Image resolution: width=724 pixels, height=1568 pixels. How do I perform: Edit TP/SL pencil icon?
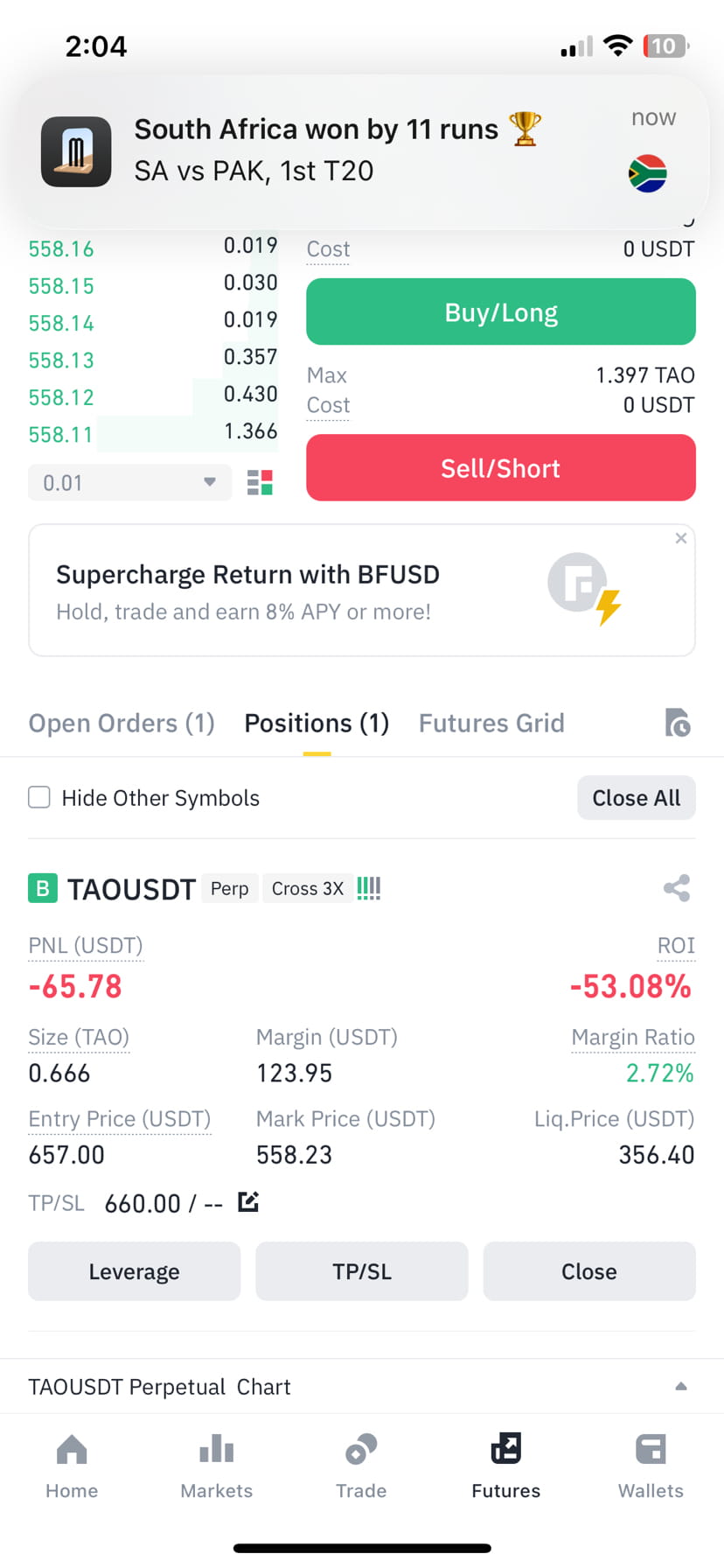coord(248,1202)
